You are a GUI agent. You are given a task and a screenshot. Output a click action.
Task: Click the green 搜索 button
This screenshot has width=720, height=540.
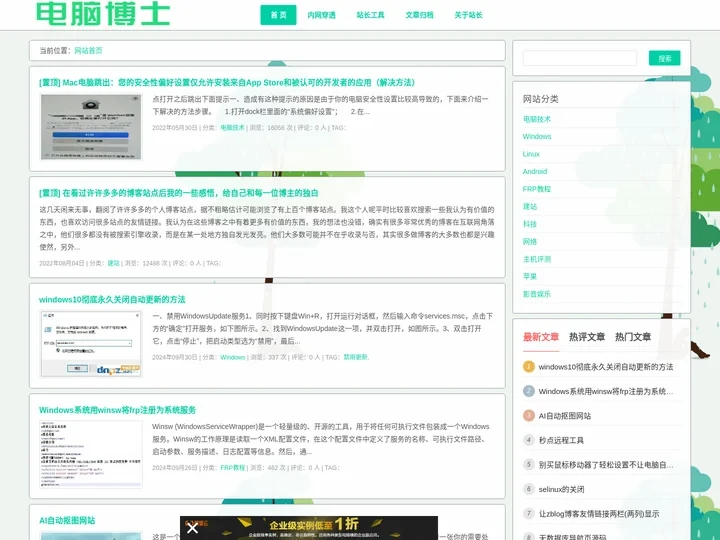coord(664,58)
